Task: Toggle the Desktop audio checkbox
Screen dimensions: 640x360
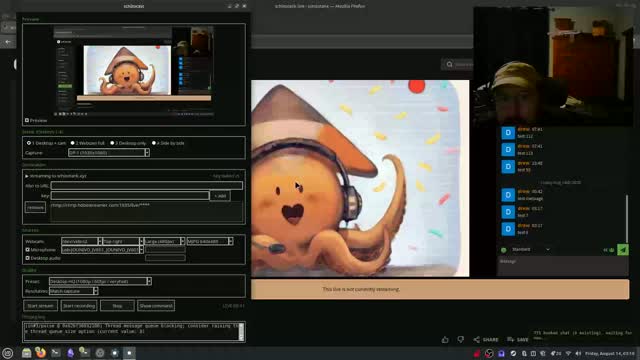Action: (x=28, y=258)
